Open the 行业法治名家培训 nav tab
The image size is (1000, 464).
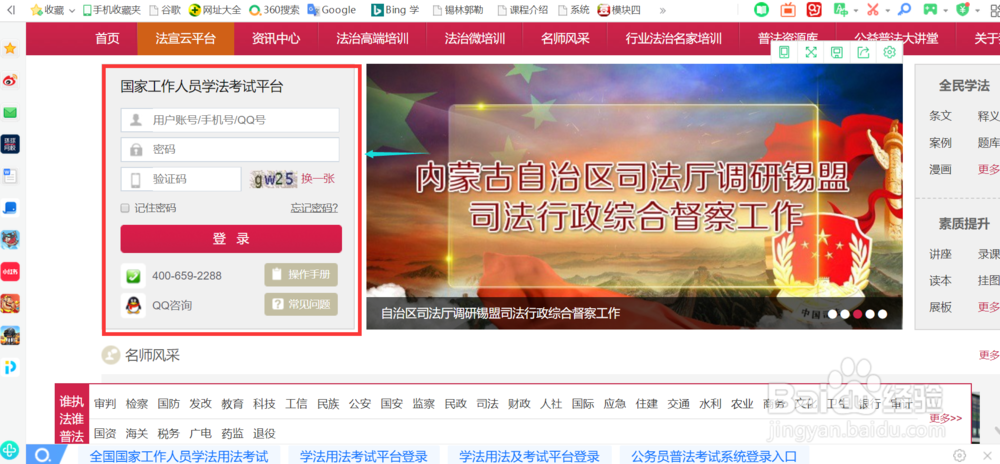coord(673,38)
